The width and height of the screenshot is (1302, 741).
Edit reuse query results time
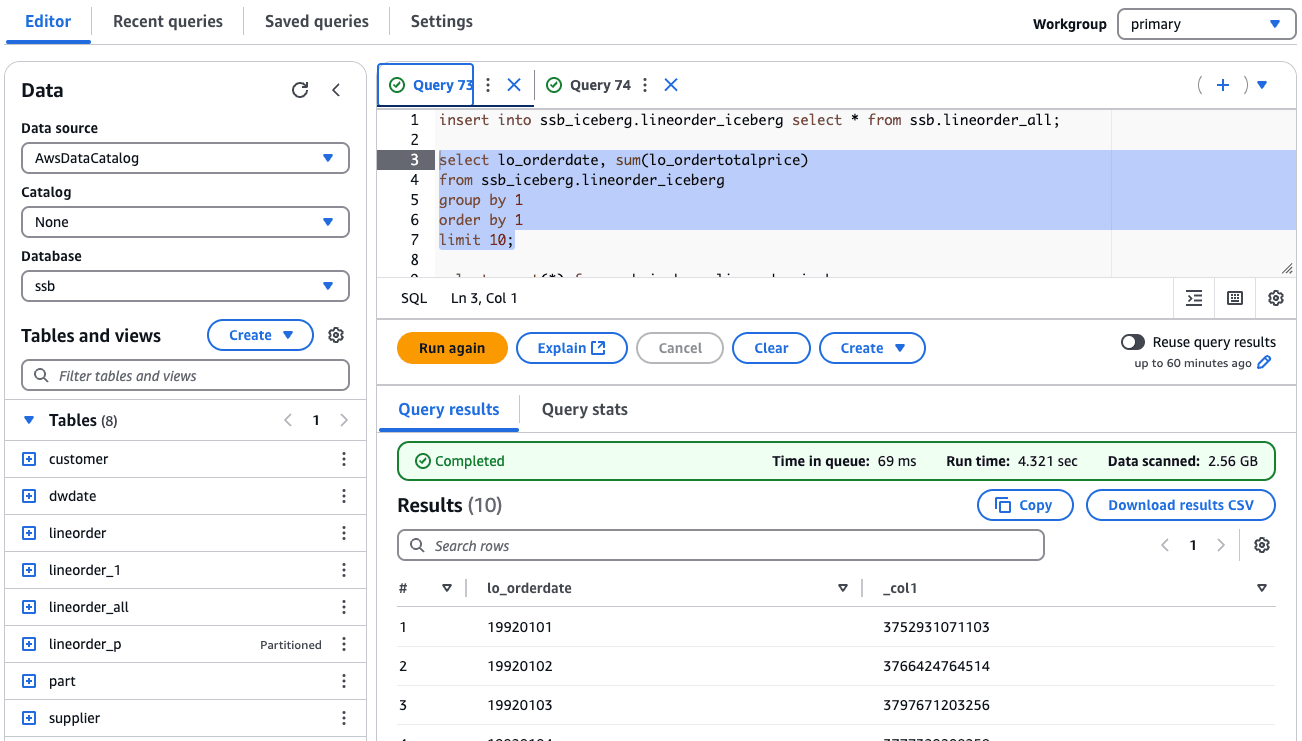(x=1264, y=363)
